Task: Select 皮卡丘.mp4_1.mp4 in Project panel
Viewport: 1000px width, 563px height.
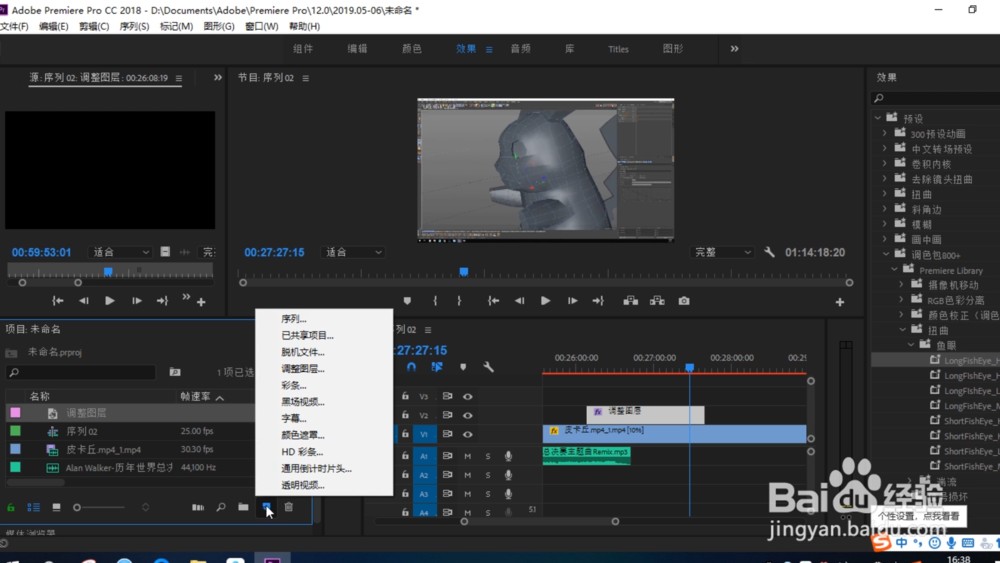Action: 103,450
